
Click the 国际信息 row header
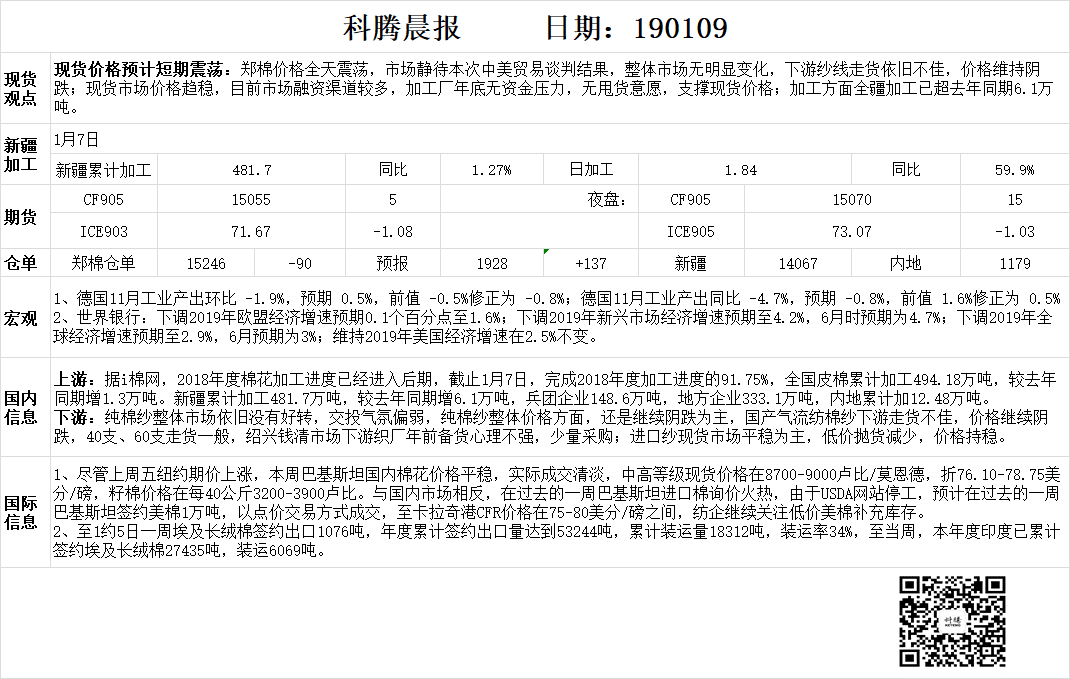pos(21,511)
